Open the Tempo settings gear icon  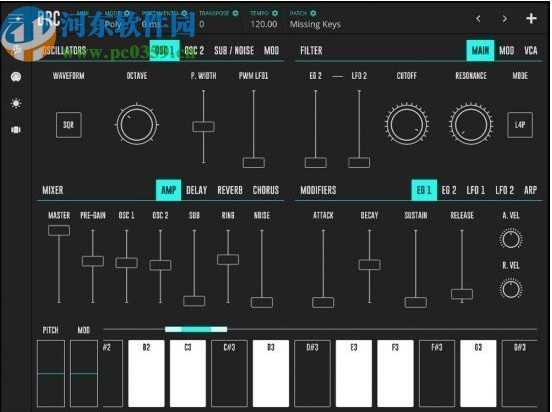275,13
